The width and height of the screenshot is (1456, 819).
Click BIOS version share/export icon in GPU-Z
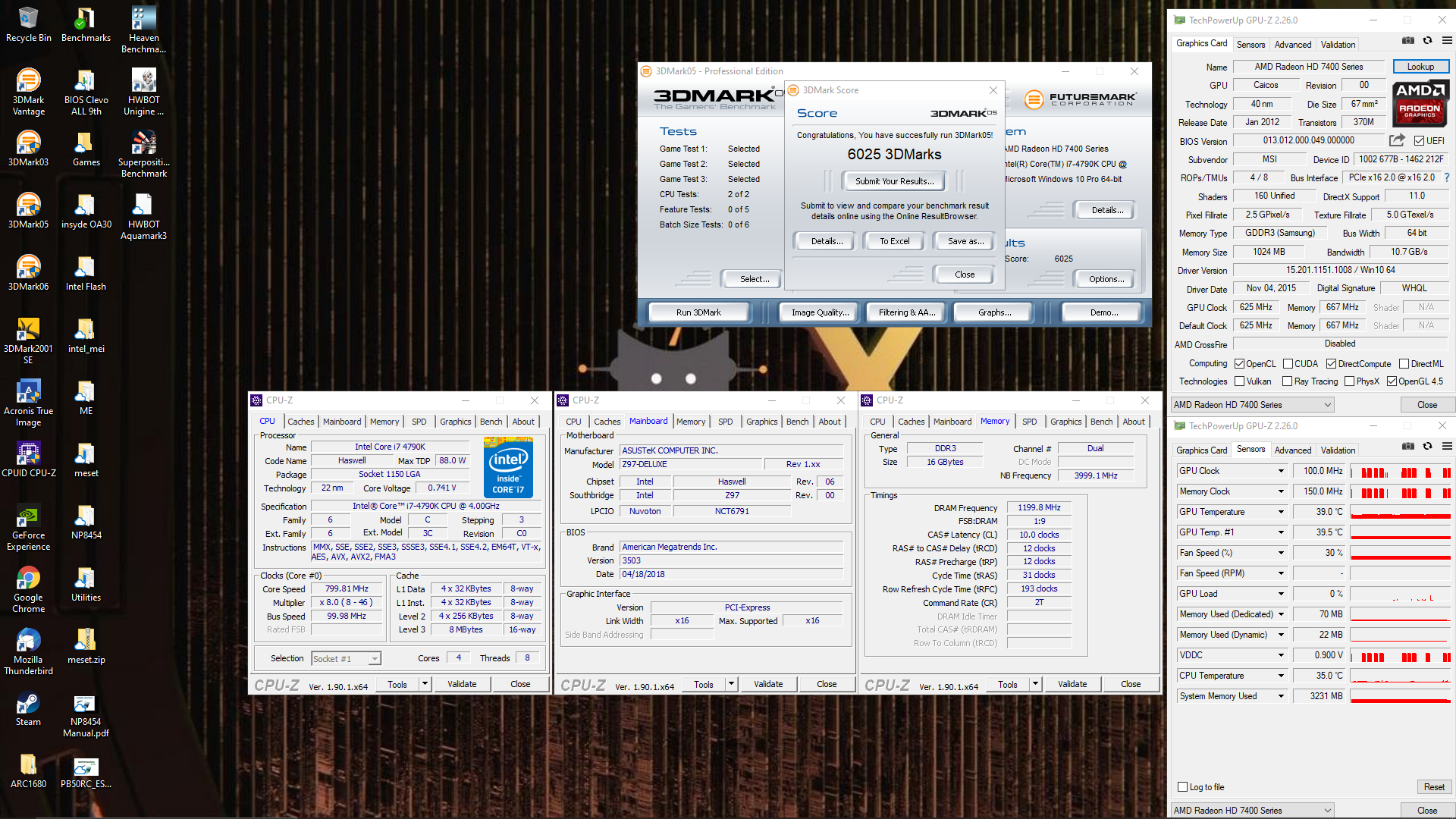[1397, 140]
